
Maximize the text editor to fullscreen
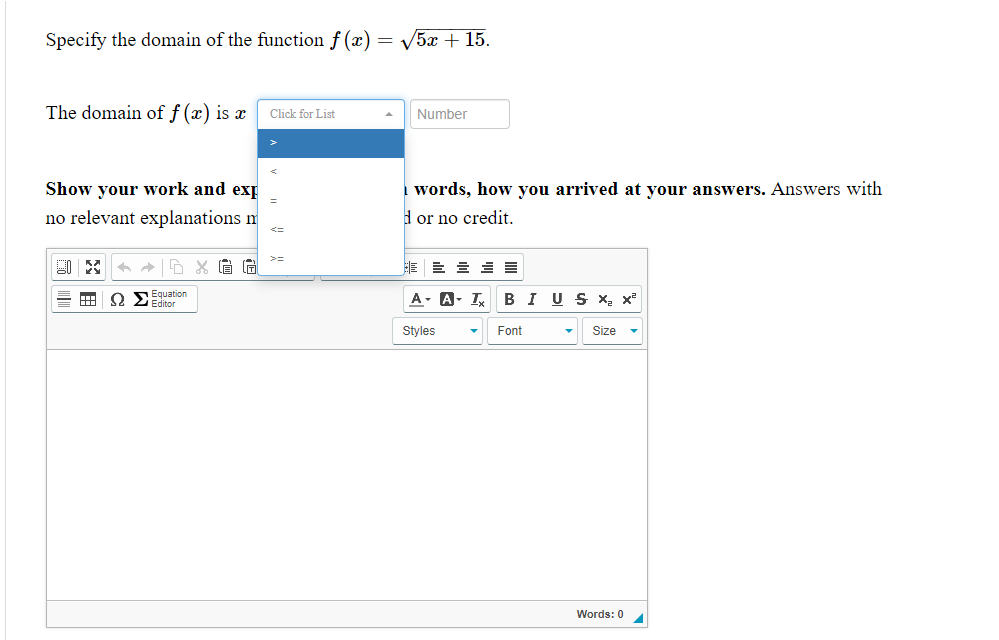(x=92, y=267)
